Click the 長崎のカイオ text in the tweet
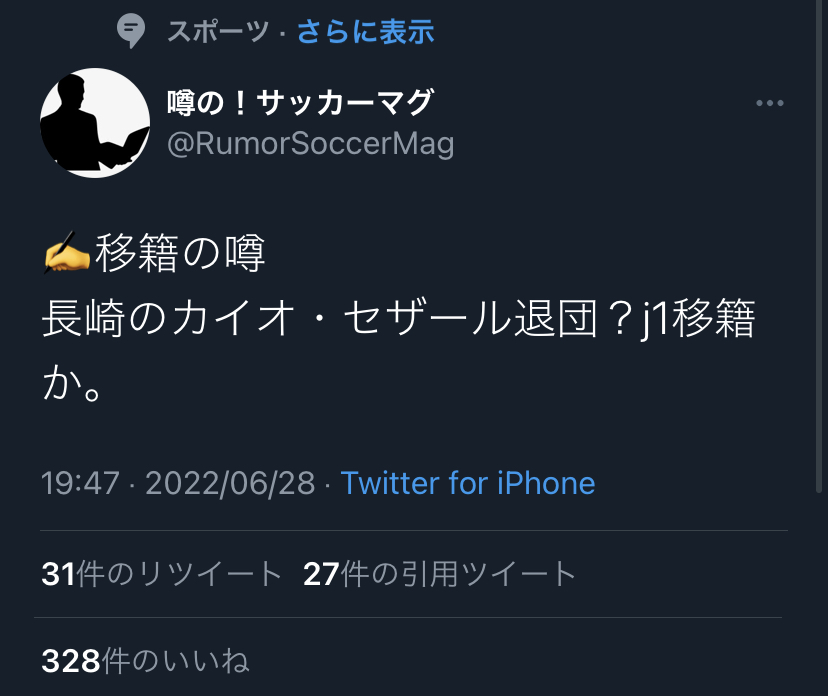 pos(168,318)
